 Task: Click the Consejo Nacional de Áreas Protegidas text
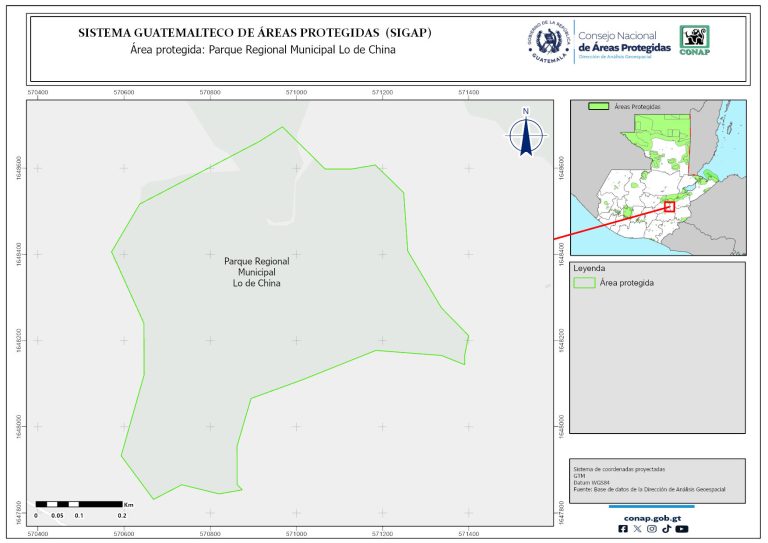pos(624,40)
